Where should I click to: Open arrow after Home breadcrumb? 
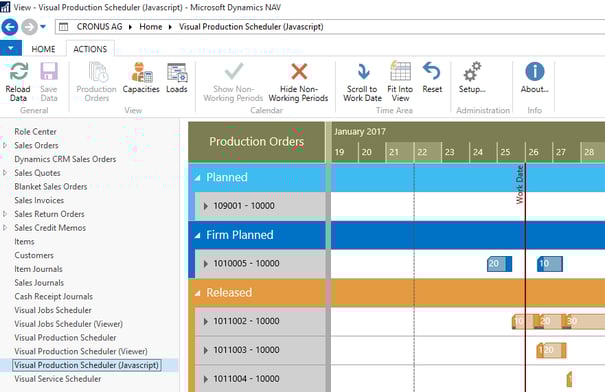pyautogui.click(x=170, y=27)
